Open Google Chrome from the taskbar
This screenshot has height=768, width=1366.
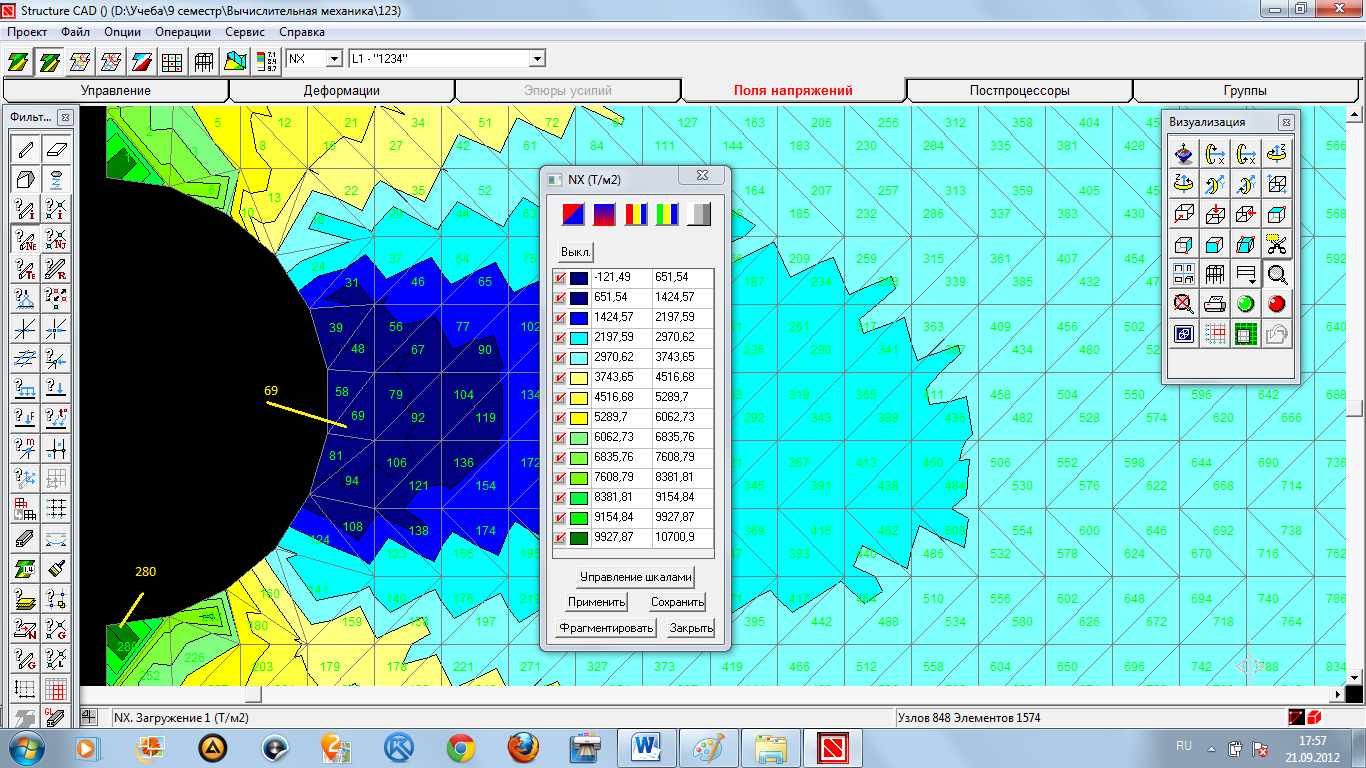point(461,747)
